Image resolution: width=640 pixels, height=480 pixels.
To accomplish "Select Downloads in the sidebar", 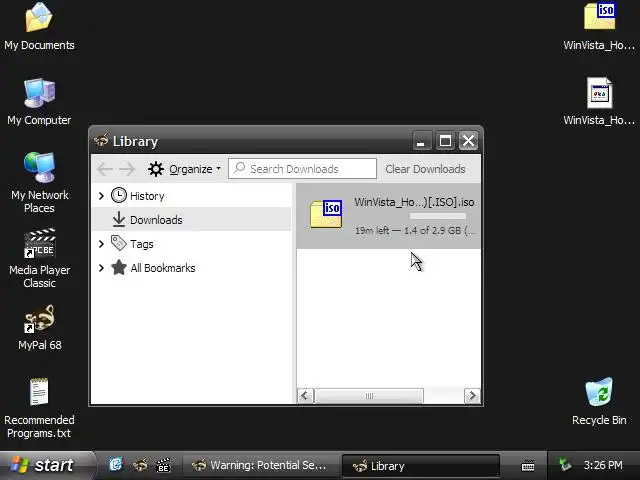I will click(192, 220).
